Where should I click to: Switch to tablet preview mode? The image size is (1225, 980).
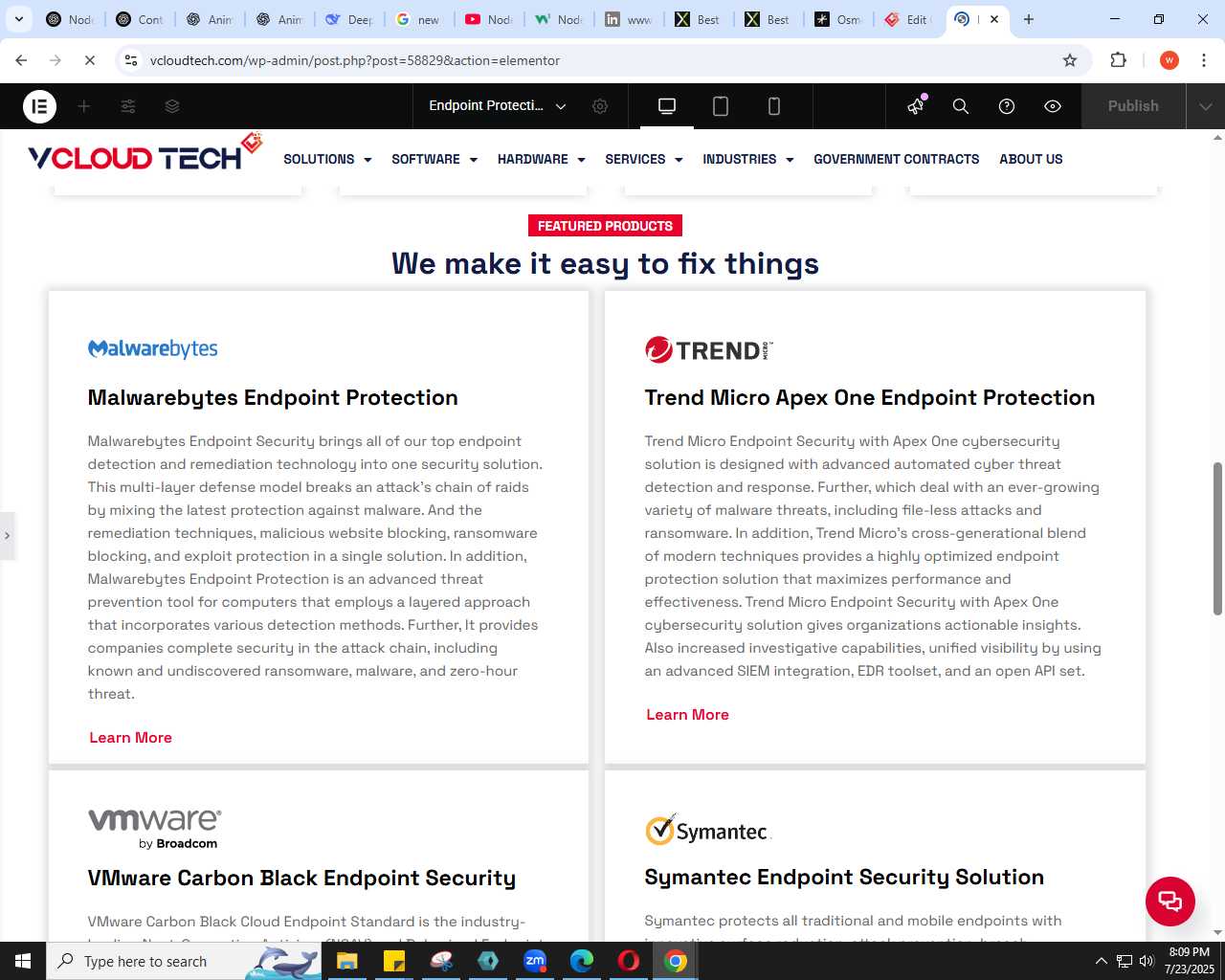pyautogui.click(x=721, y=106)
